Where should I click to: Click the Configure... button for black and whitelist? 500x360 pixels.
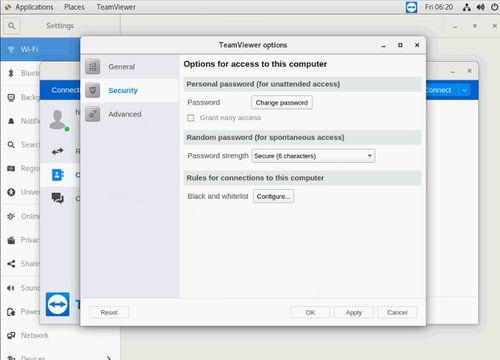tap(273, 196)
